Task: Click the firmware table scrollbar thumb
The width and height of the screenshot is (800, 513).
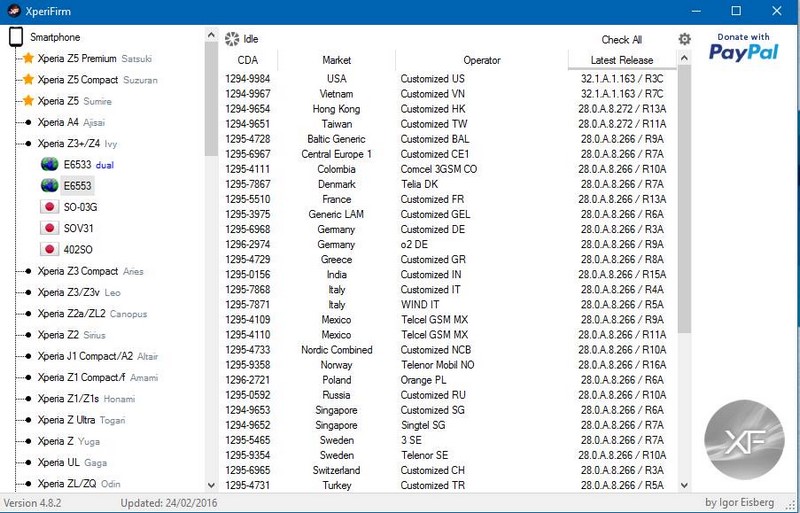Action: click(x=684, y=200)
